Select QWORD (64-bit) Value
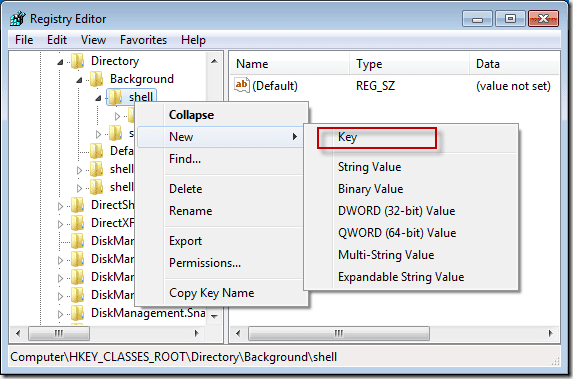The width and height of the screenshot is (573, 379). 411,233
